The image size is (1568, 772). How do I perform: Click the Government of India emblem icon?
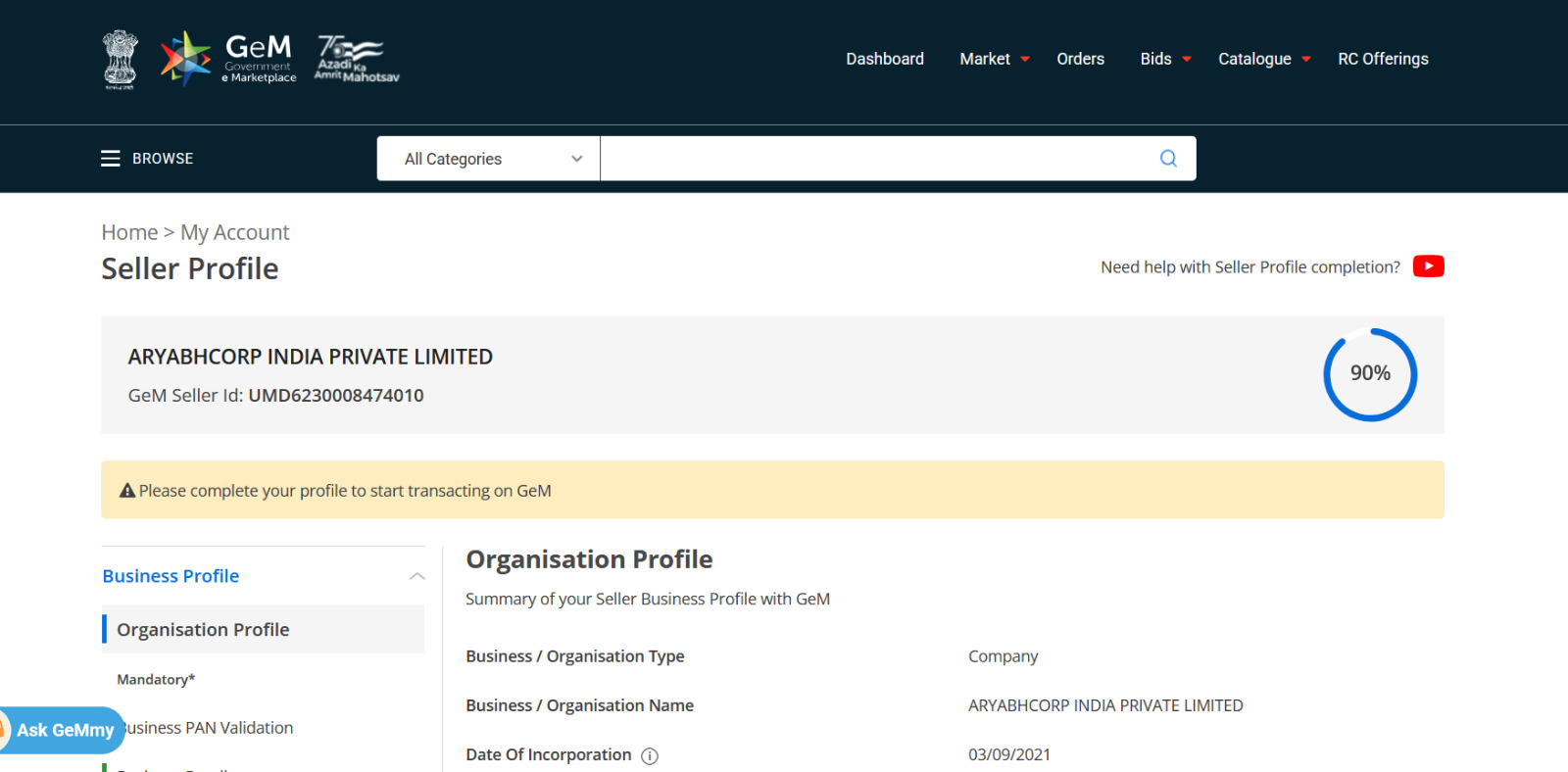point(121,59)
